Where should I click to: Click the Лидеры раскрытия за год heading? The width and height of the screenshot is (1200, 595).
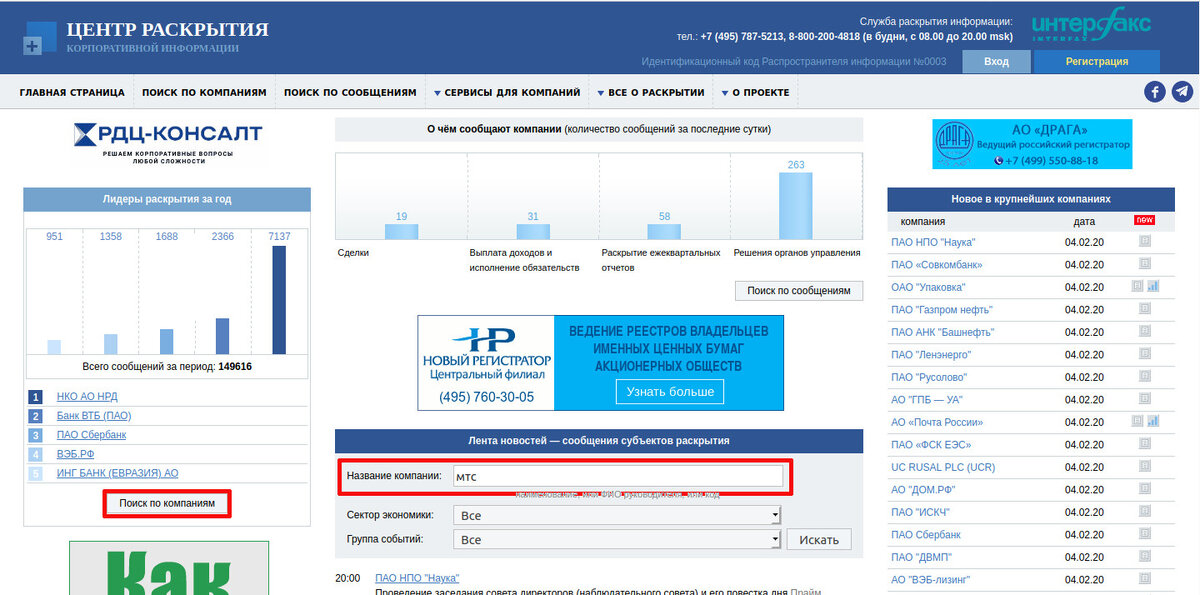(167, 199)
